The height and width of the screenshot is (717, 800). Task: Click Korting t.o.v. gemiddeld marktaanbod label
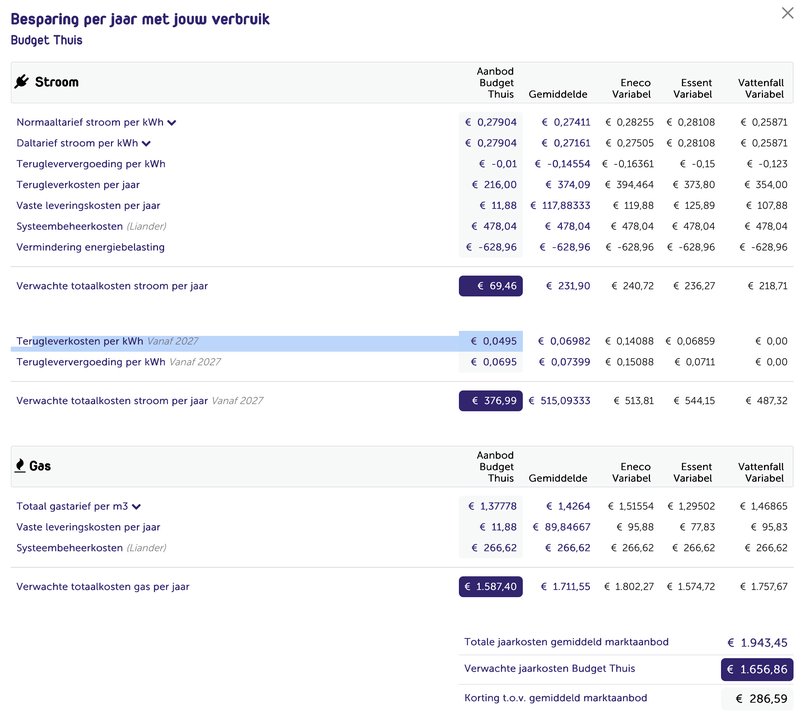[556, 698]
